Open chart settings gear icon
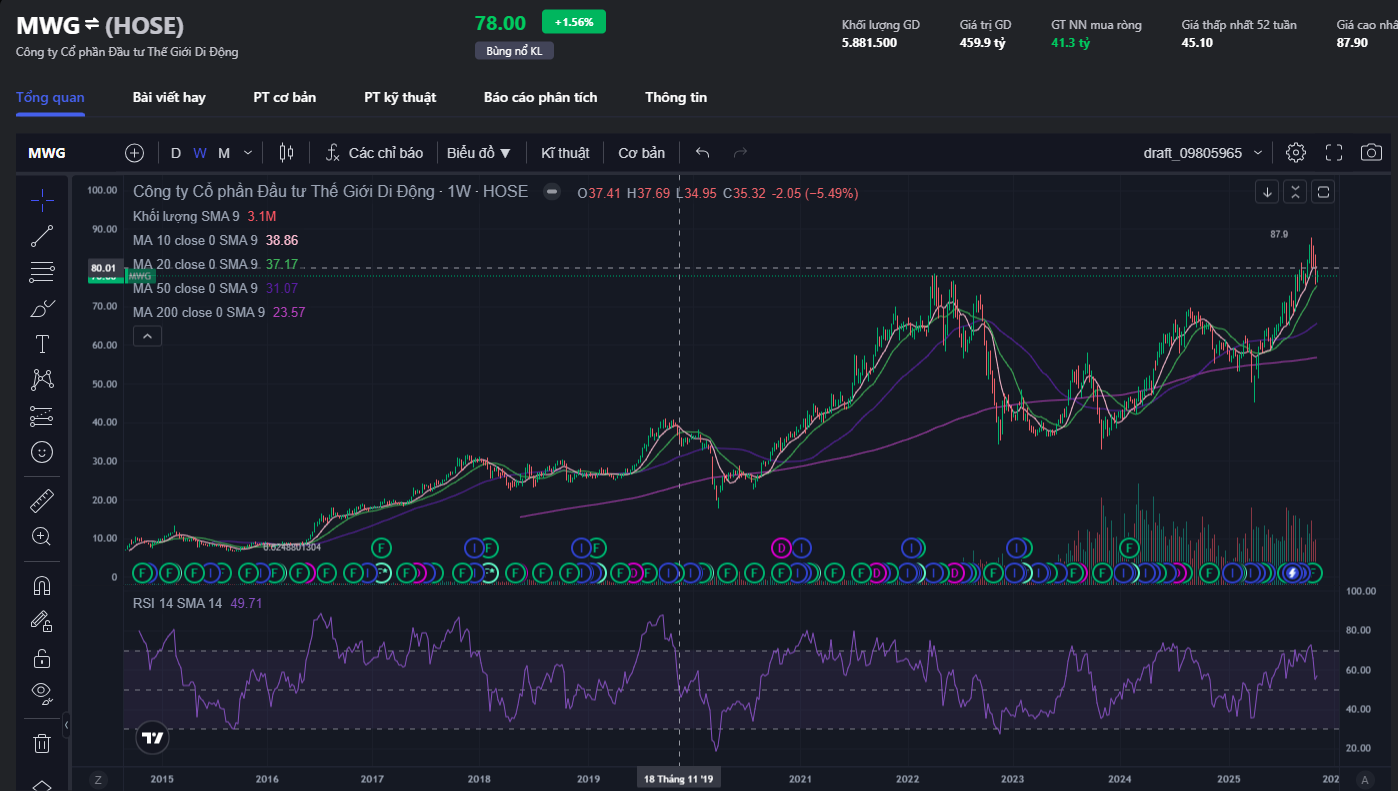This screenshot has width=1398, height=791. pos(1296,153)
